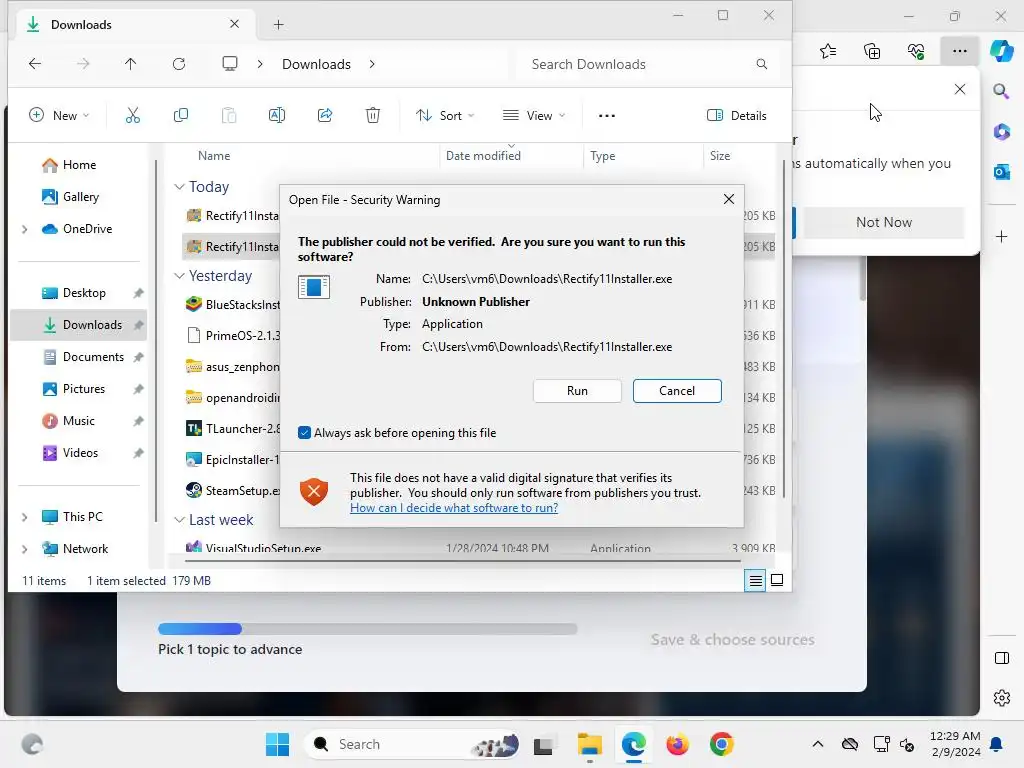Click the Share icon in Explorer toolbar
Screen dimensions: 1024x768
pyautogui.click(x=325, y=116)
